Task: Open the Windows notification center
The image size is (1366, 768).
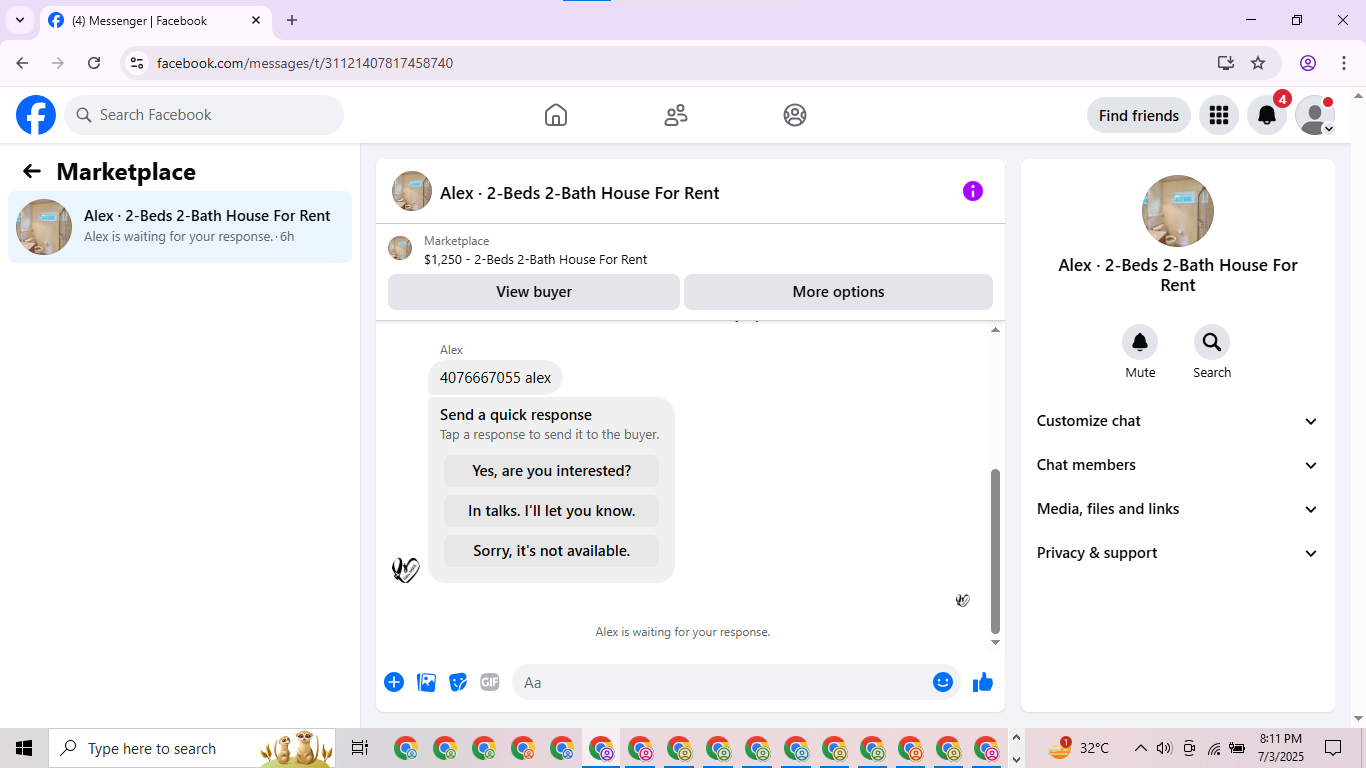Action: [1333, 748]
